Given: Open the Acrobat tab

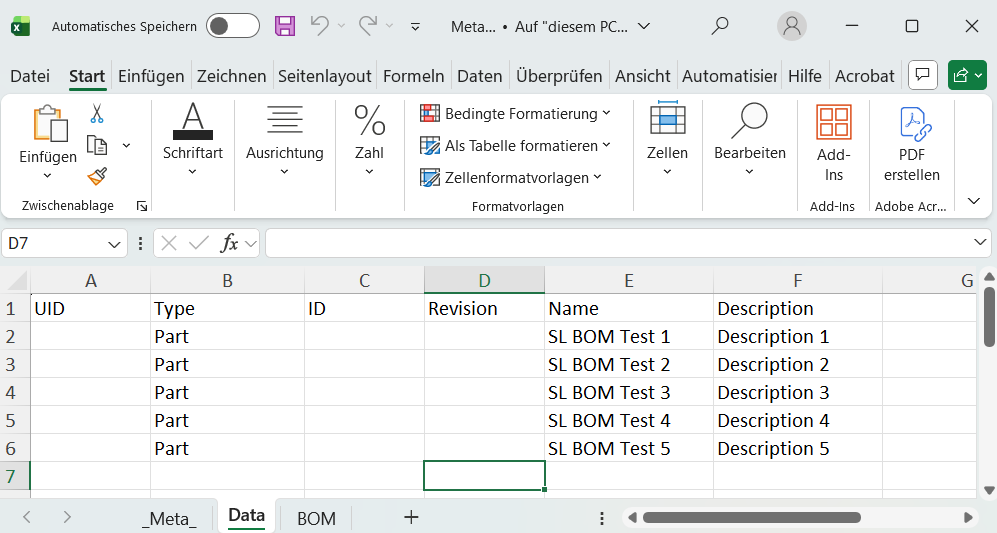Looking at the screenshot, I should pos(865,76).
